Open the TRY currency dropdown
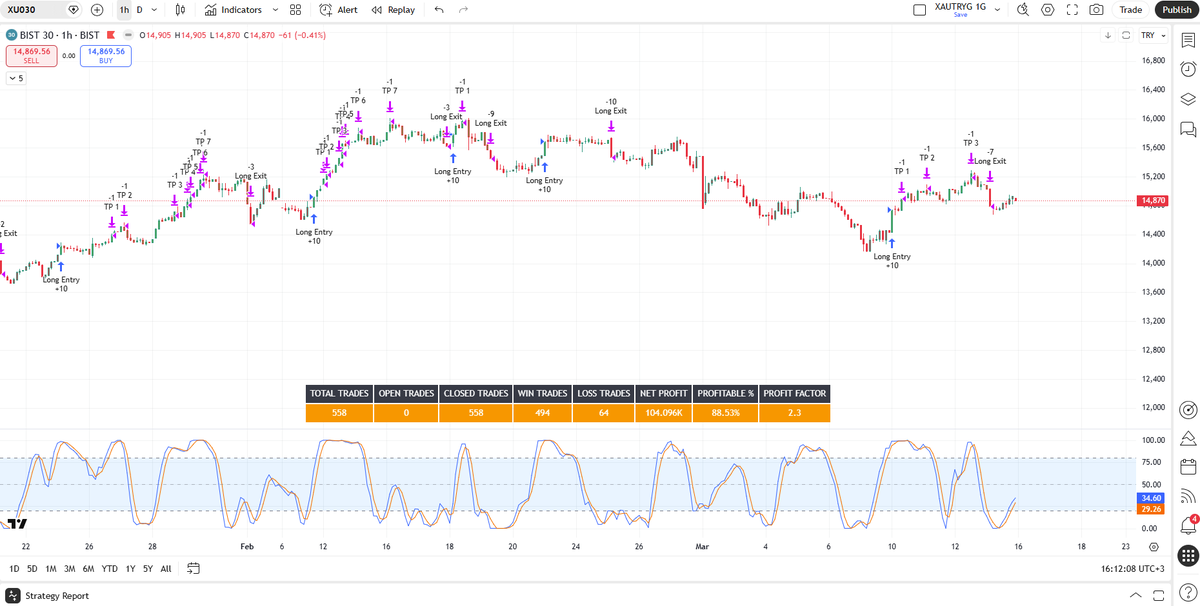This screenshot has width=1200, height=606. (1153, 35)
